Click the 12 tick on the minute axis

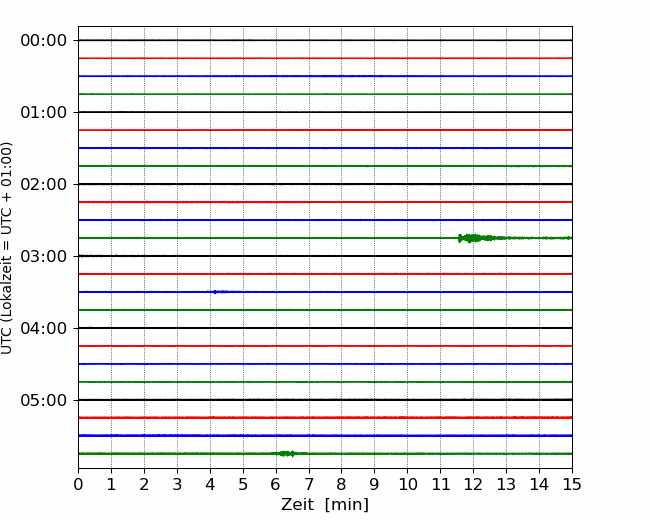473,485
